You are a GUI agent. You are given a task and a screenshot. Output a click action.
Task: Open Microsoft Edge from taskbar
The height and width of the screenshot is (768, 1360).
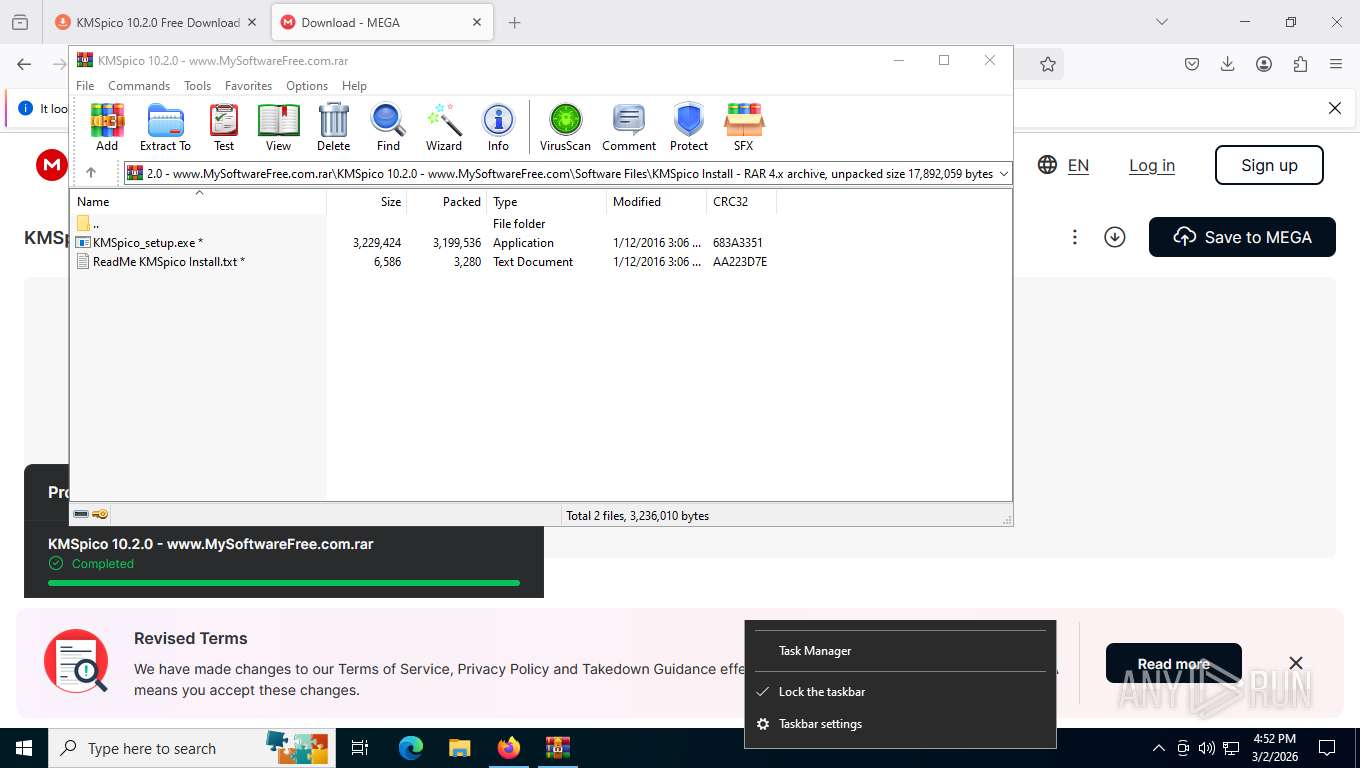pos(411,748)
